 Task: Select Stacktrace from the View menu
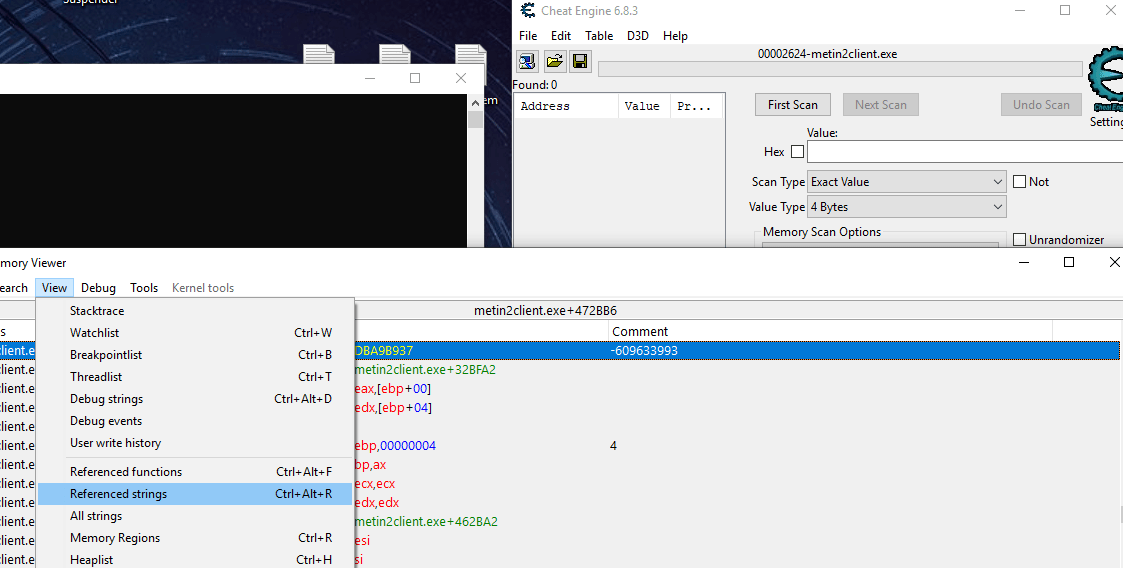pos(195,311)
